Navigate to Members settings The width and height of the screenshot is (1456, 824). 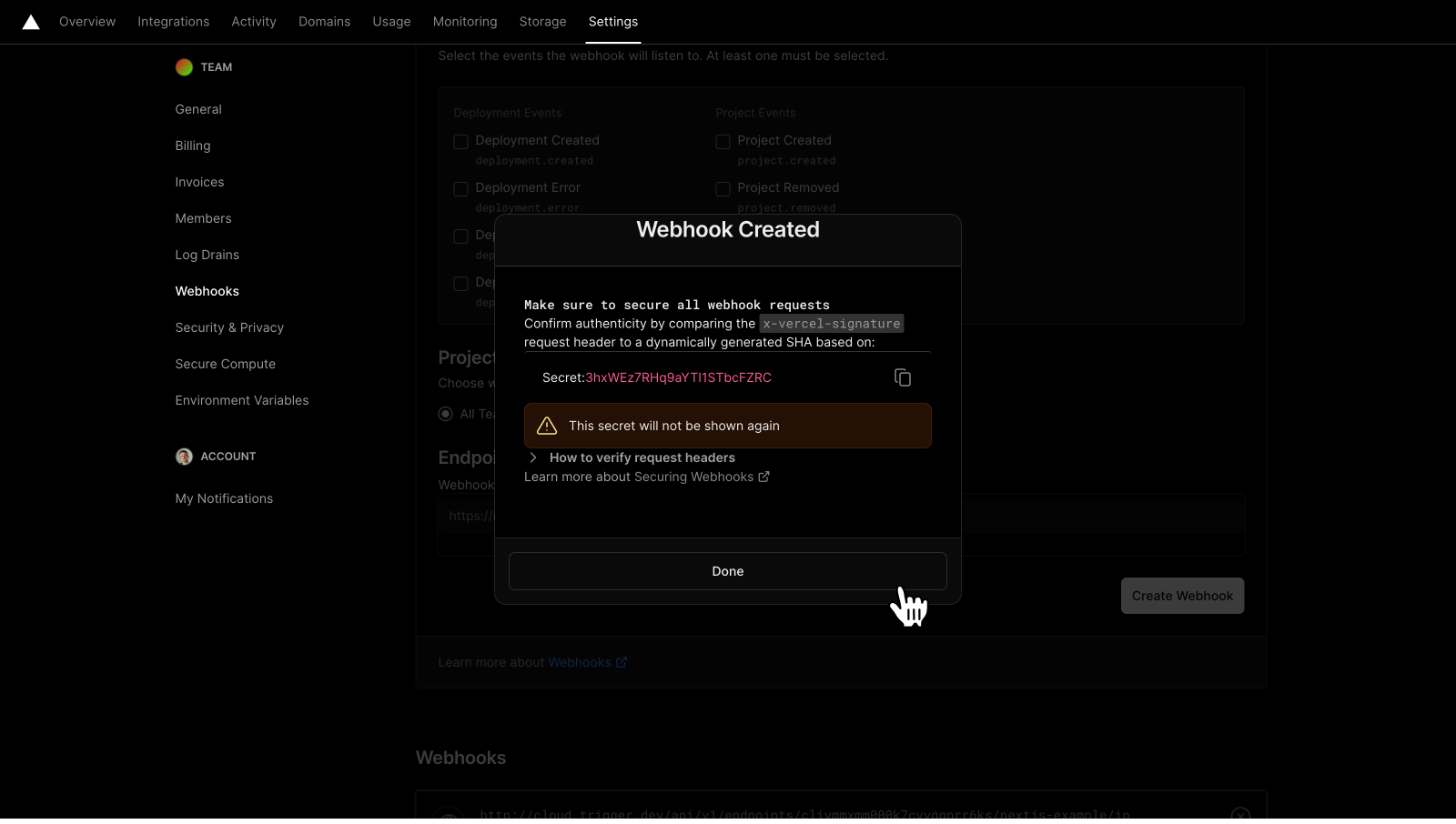[x=204, y=218]
